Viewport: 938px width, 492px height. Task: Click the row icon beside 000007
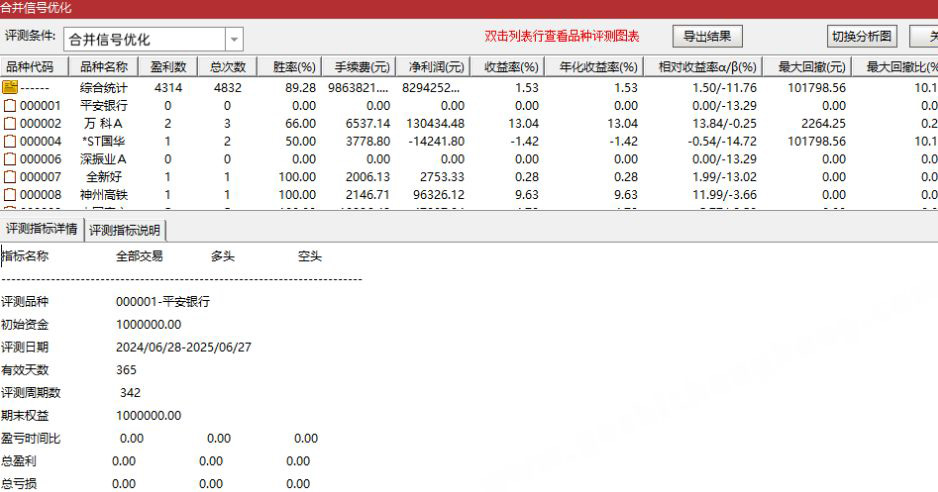[10, 177]
